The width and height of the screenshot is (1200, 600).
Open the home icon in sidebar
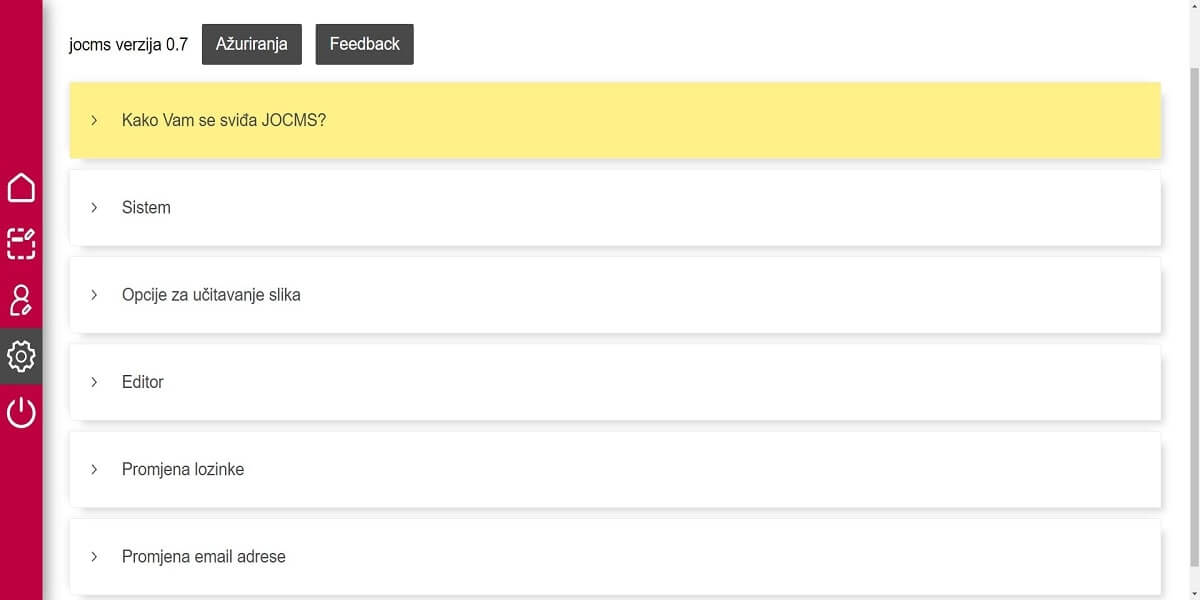(21, 187)
